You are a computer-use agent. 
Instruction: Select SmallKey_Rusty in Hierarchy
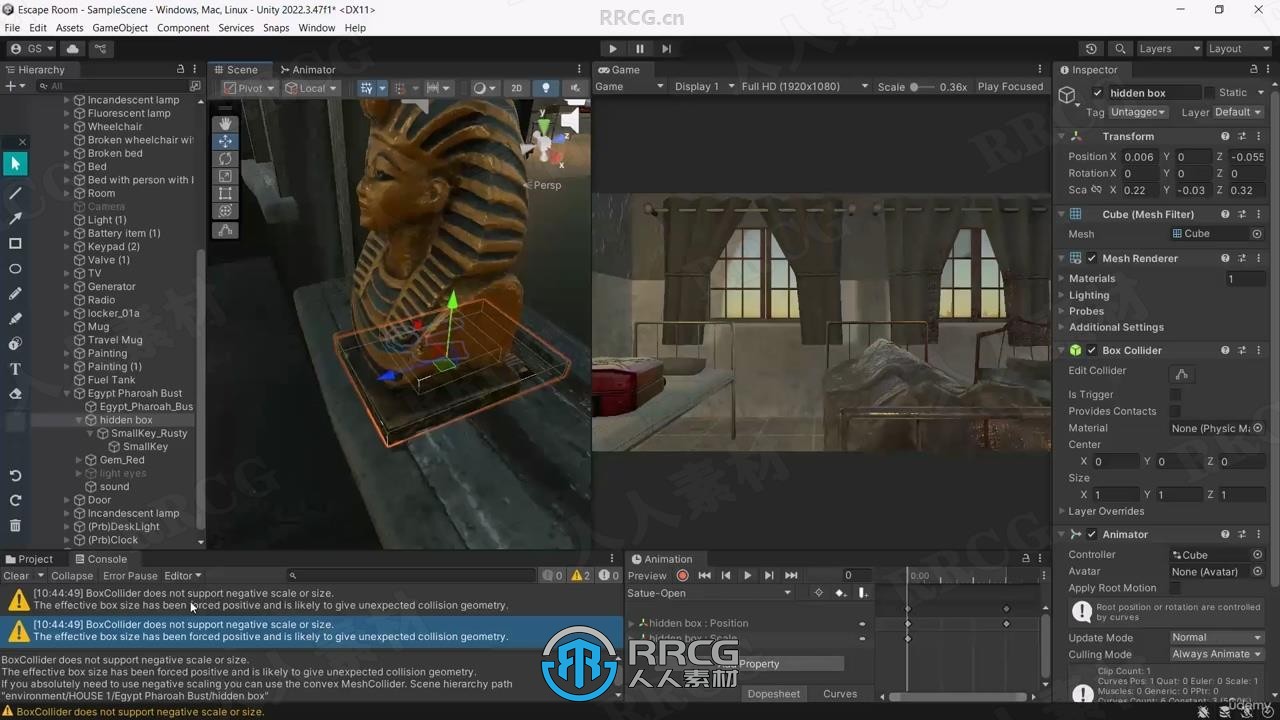click(x=149, y=433)
